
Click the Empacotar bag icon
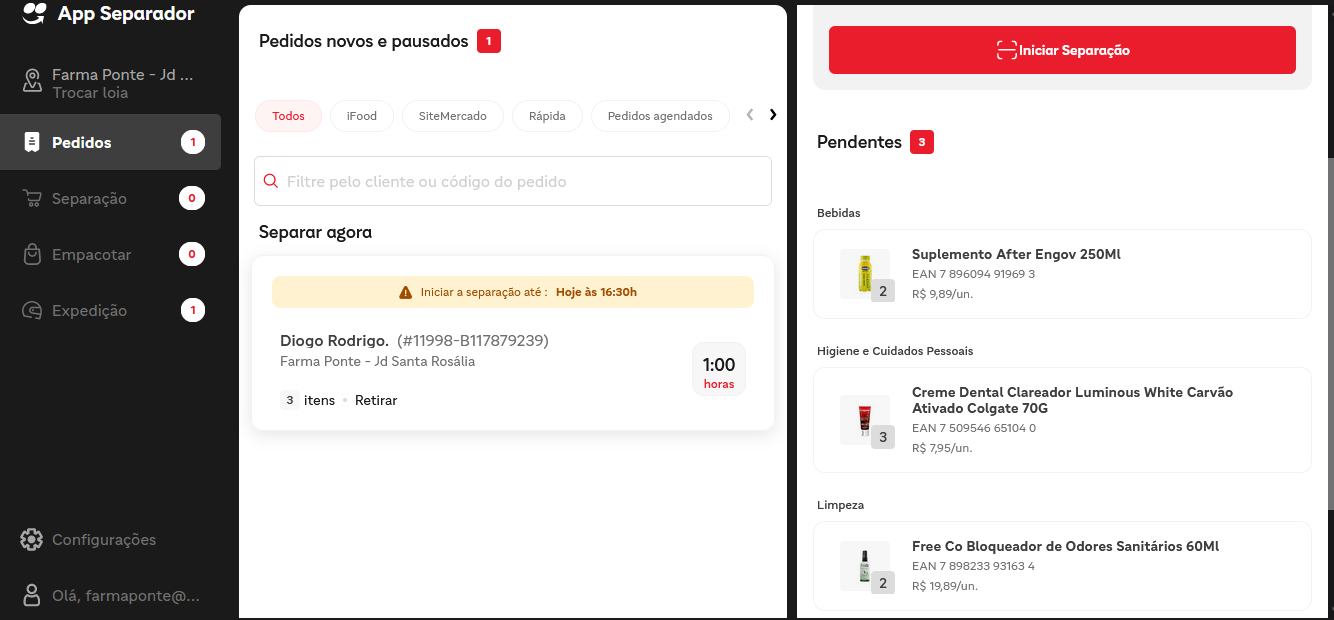(33, 255)
